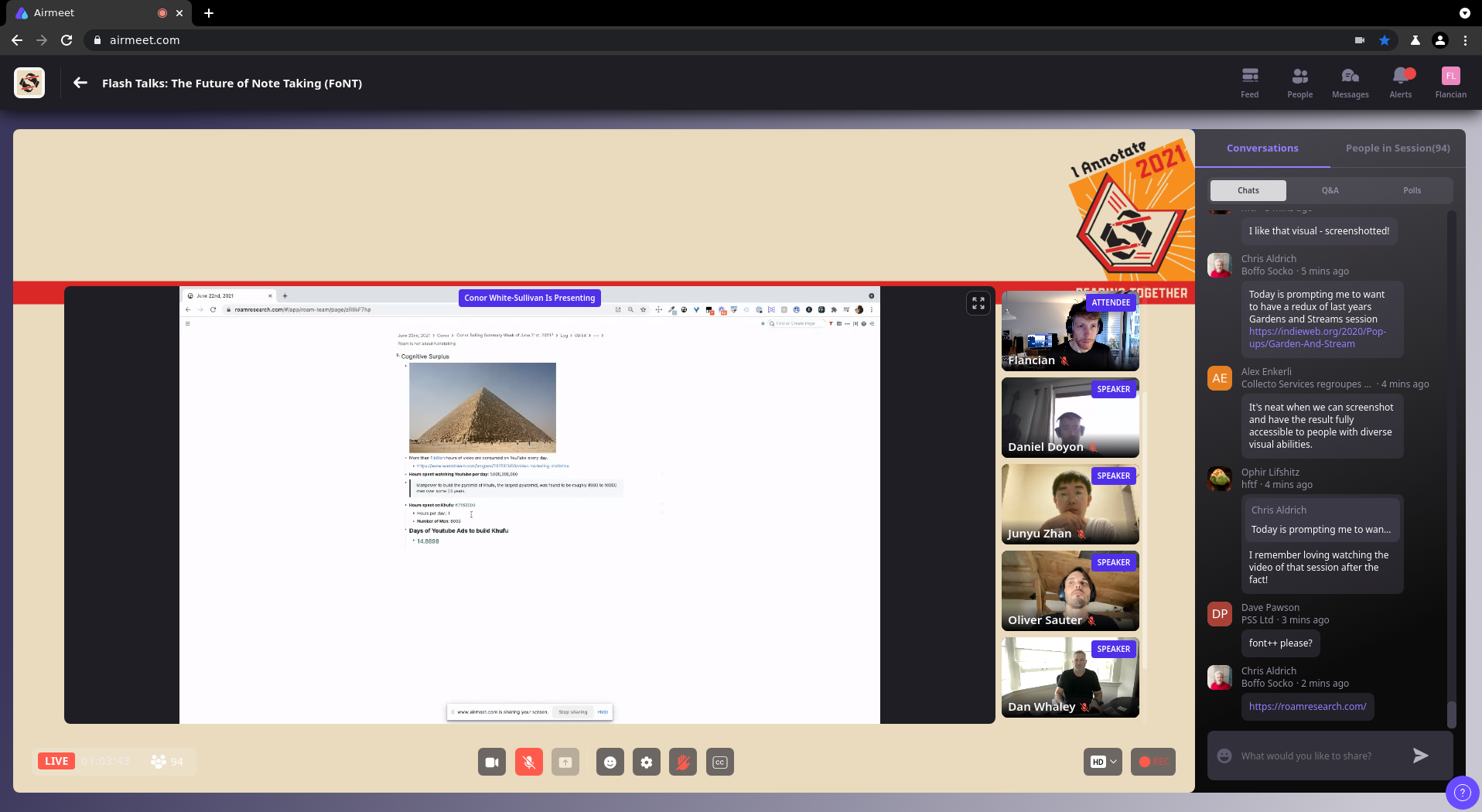Reload the page with browser refresh
This screenshot has width=1482, height=812.
coord(67,40)
